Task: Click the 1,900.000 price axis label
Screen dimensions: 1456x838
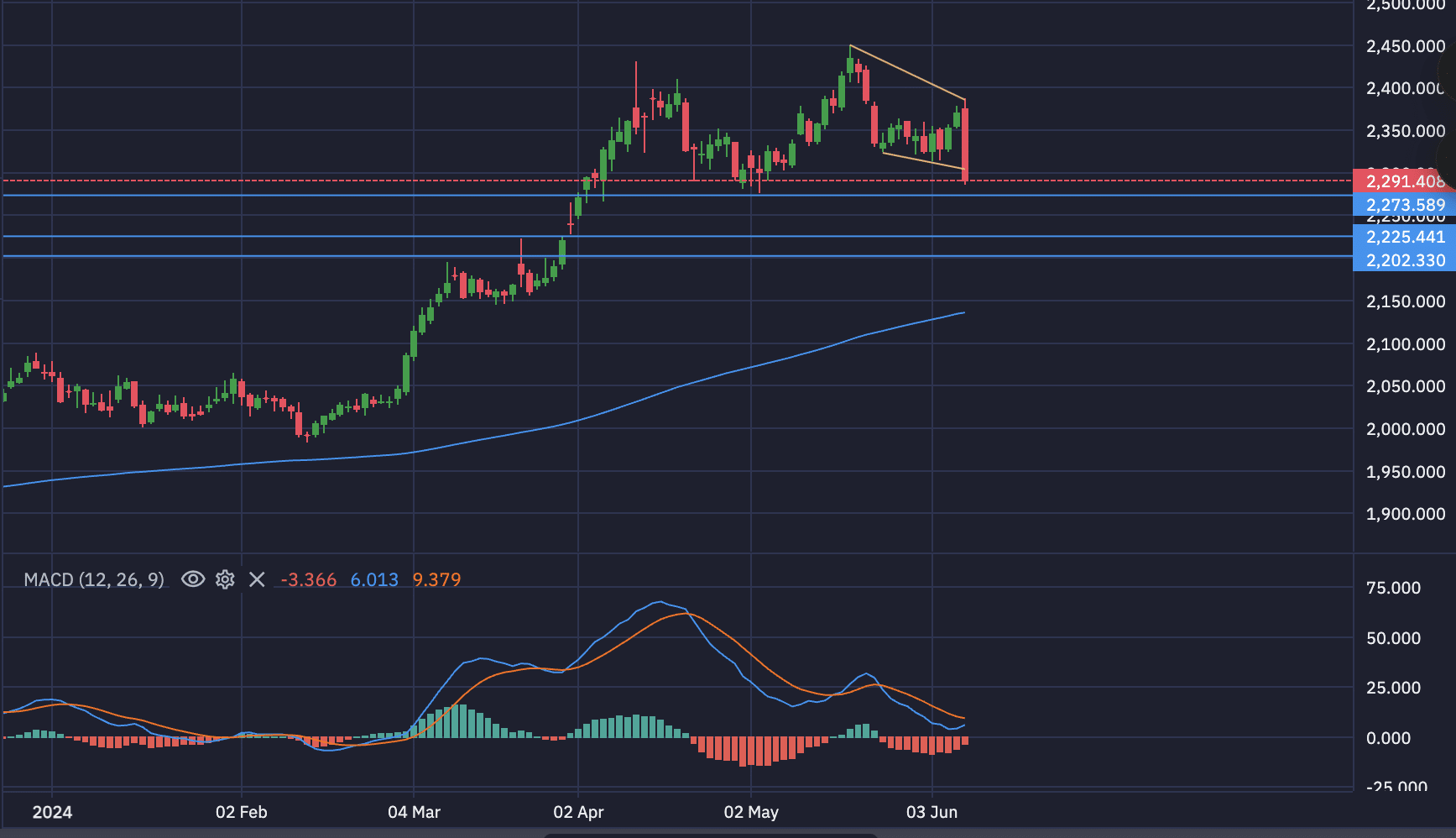Action: click(x=1406, y=514)
